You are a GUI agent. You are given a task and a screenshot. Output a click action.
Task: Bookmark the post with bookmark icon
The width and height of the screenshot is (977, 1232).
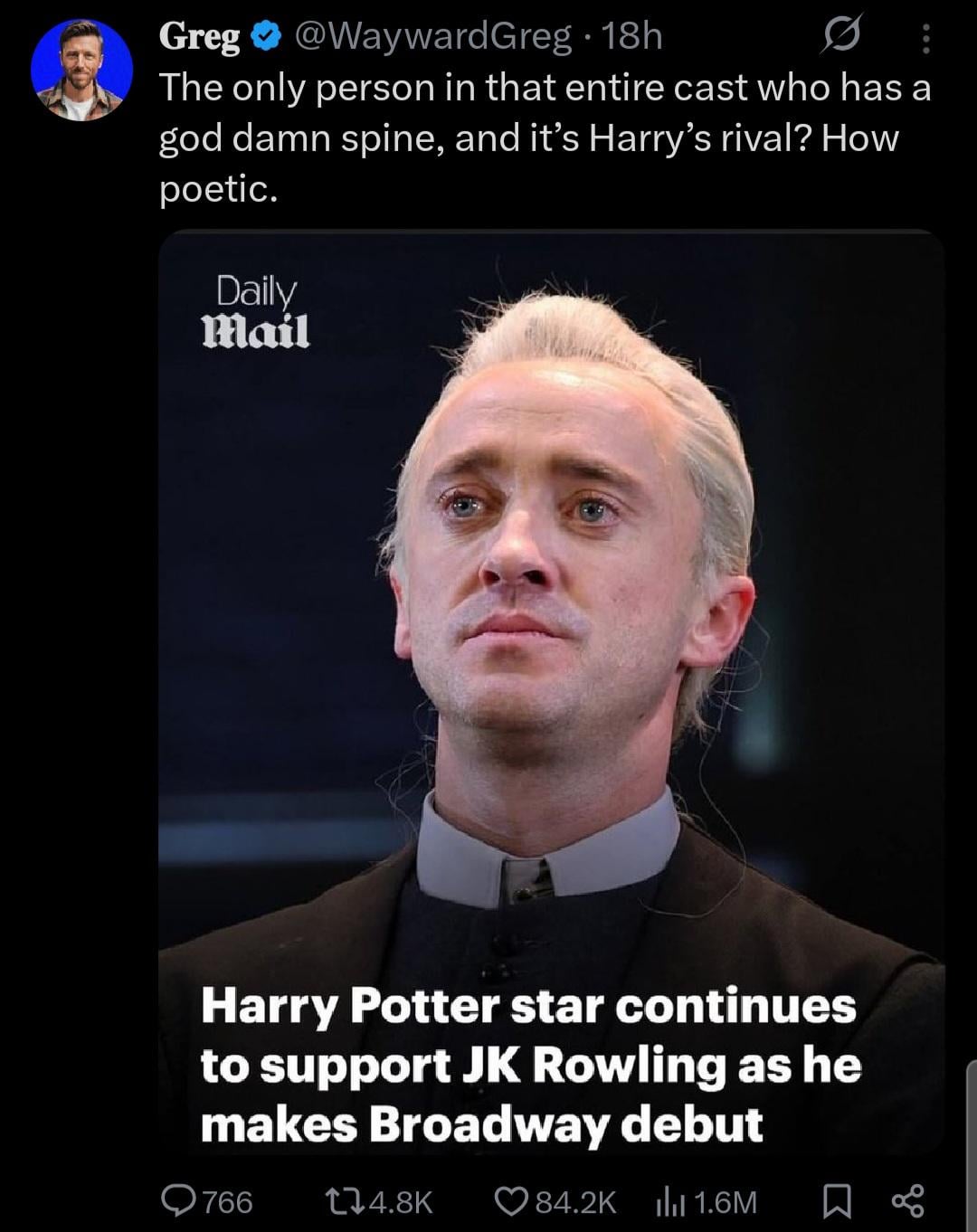(x=837, y=1201)
